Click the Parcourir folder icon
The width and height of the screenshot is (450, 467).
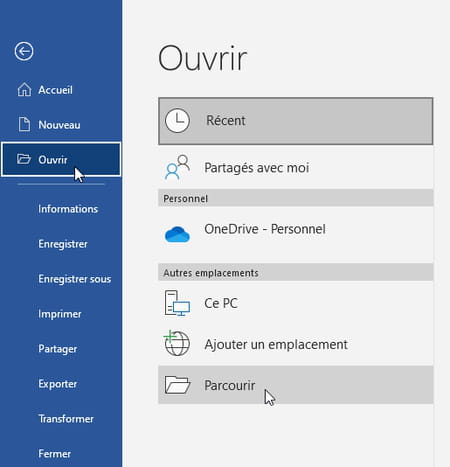pos(177,385)
